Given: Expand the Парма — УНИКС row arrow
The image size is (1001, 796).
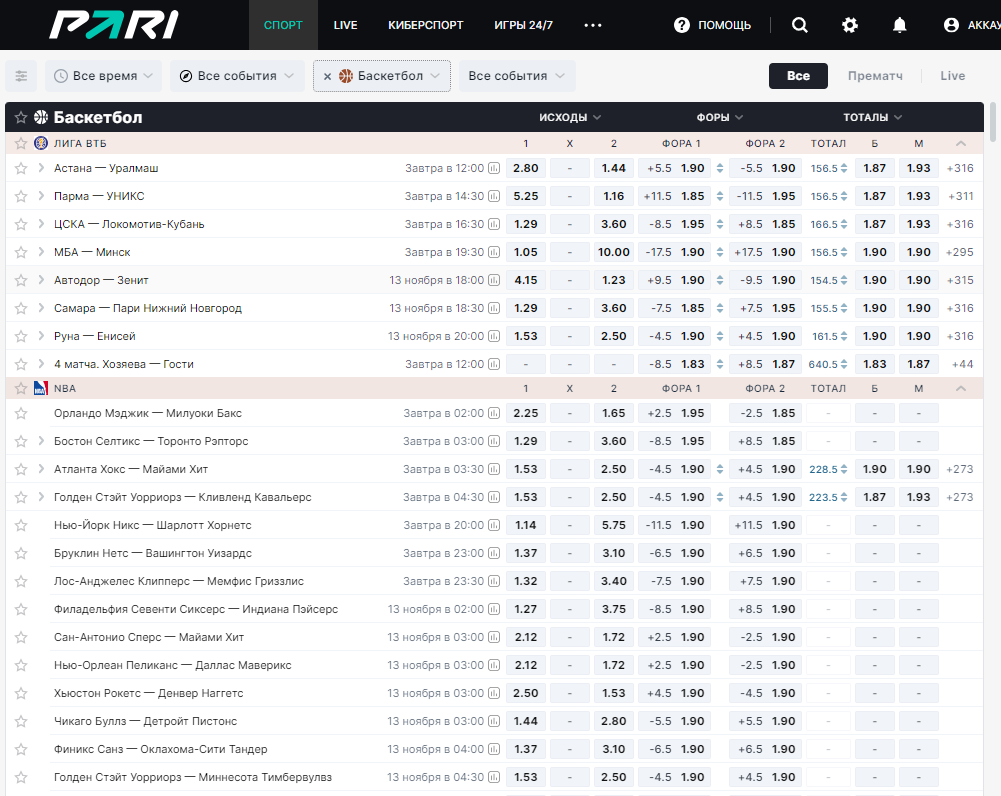Looking at the screenshot, I should (x=41, y=197).
